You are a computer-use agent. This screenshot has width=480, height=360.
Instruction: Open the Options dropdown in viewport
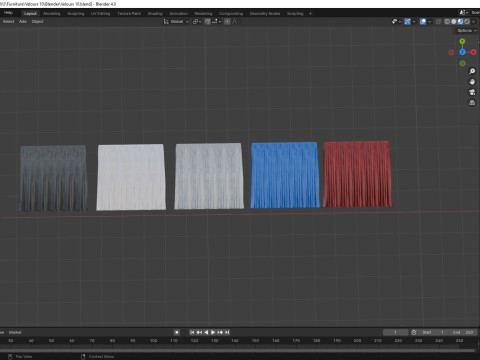coord(467,30)
